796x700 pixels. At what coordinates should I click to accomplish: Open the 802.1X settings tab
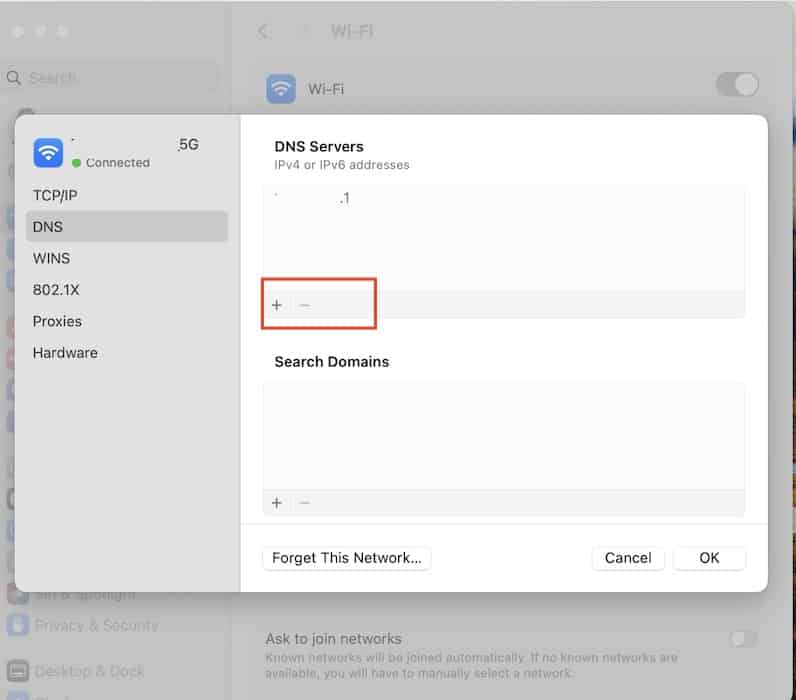pos(56,290)
